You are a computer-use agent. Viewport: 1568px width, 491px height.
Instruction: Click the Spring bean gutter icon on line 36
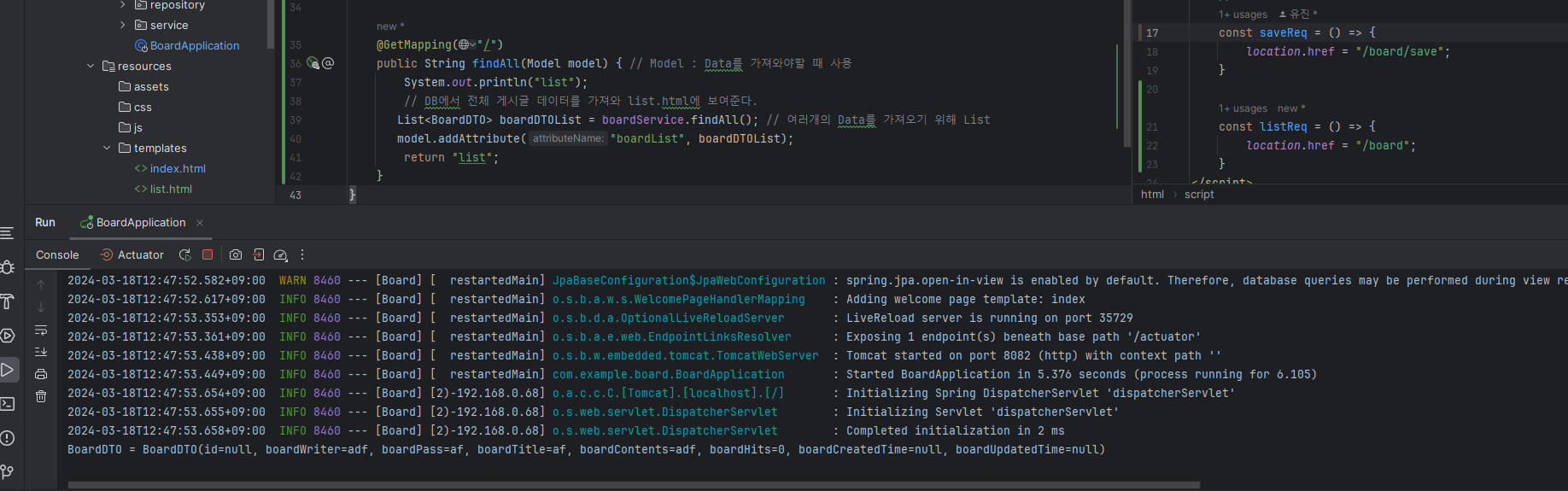click(x=313, y=63)
